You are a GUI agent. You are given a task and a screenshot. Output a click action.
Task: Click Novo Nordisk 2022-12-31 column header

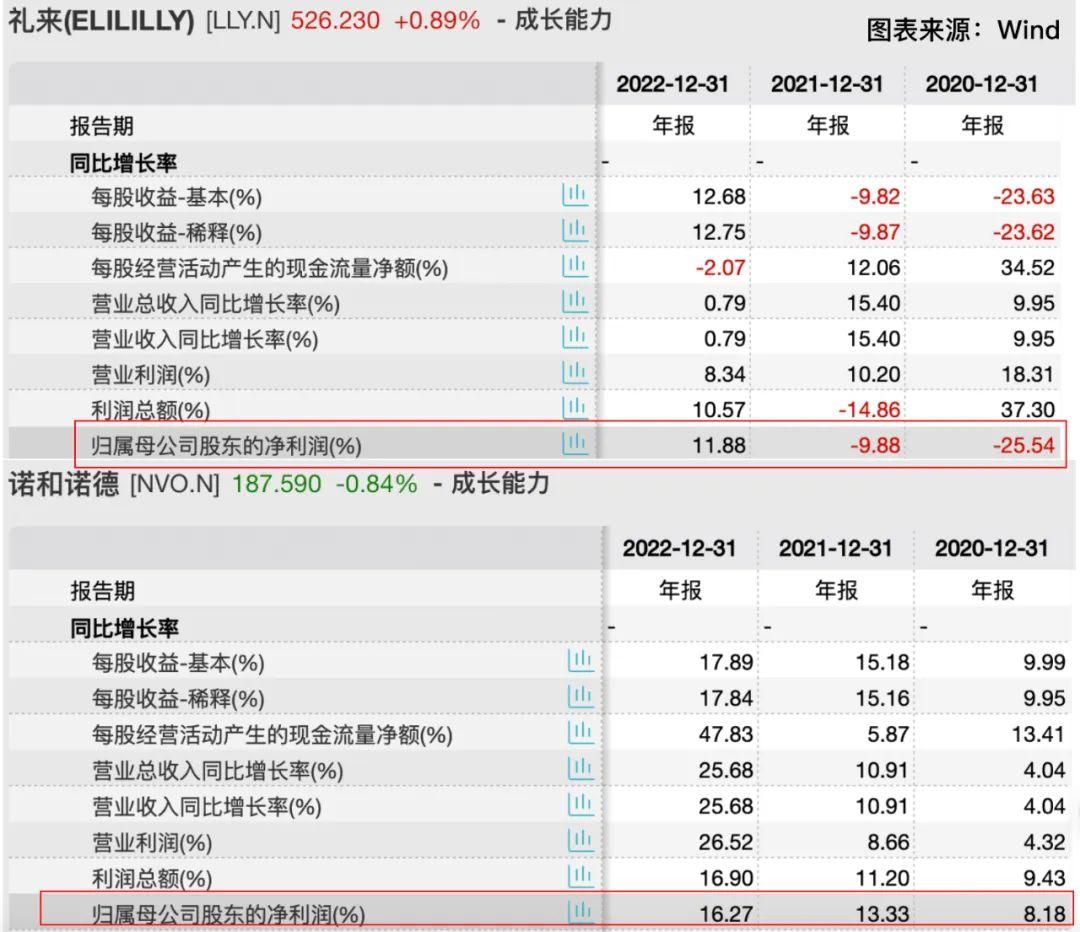coord(679,548)
